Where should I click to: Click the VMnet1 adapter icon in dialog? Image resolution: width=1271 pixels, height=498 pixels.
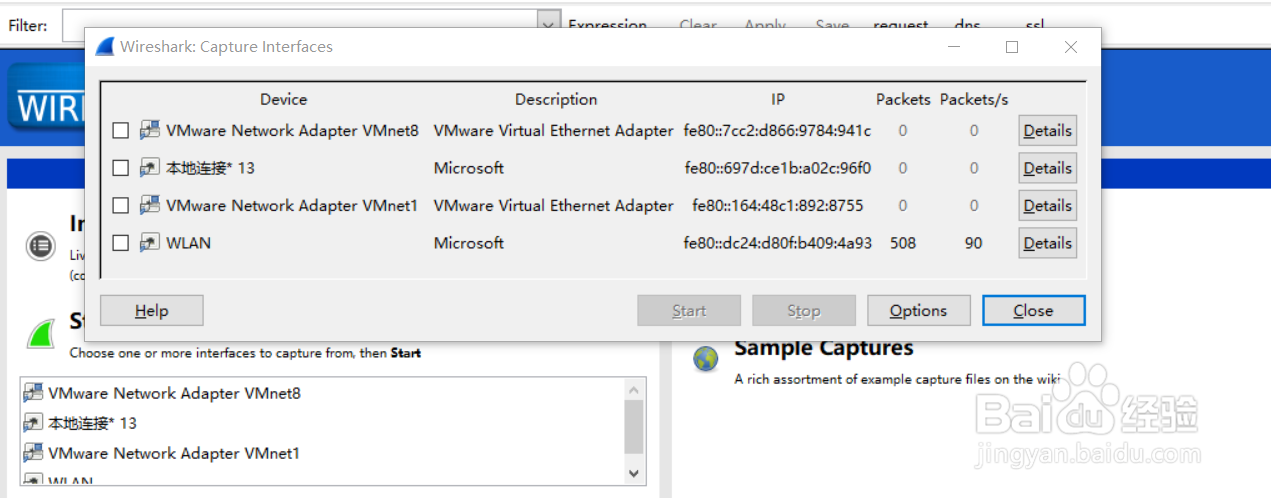click(150, 205)
